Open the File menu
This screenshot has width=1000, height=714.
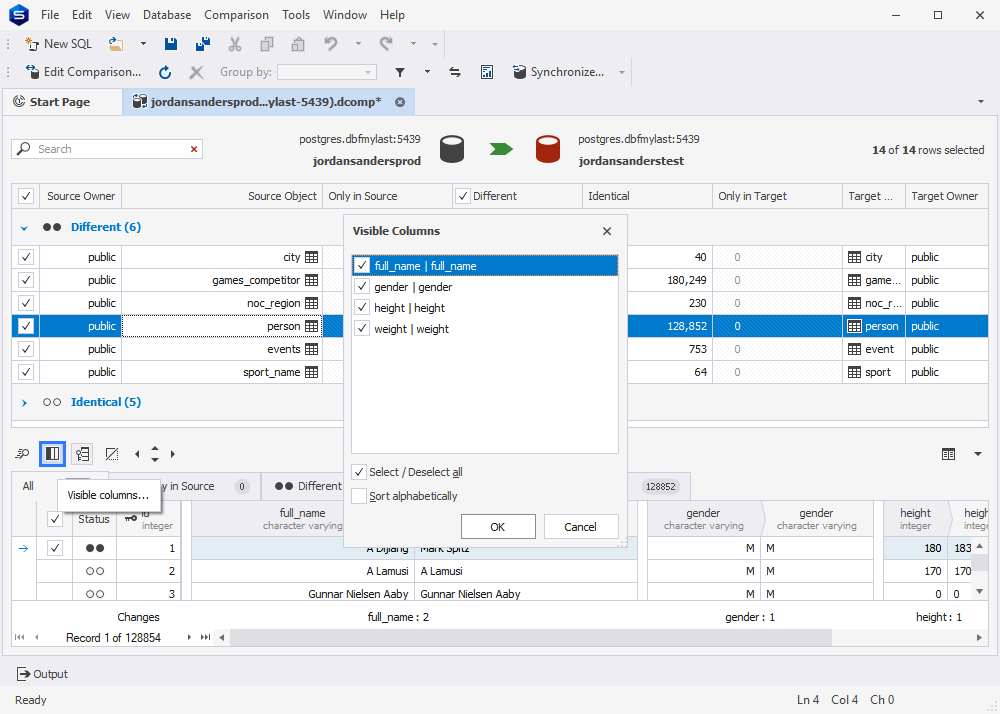(50, 15)
